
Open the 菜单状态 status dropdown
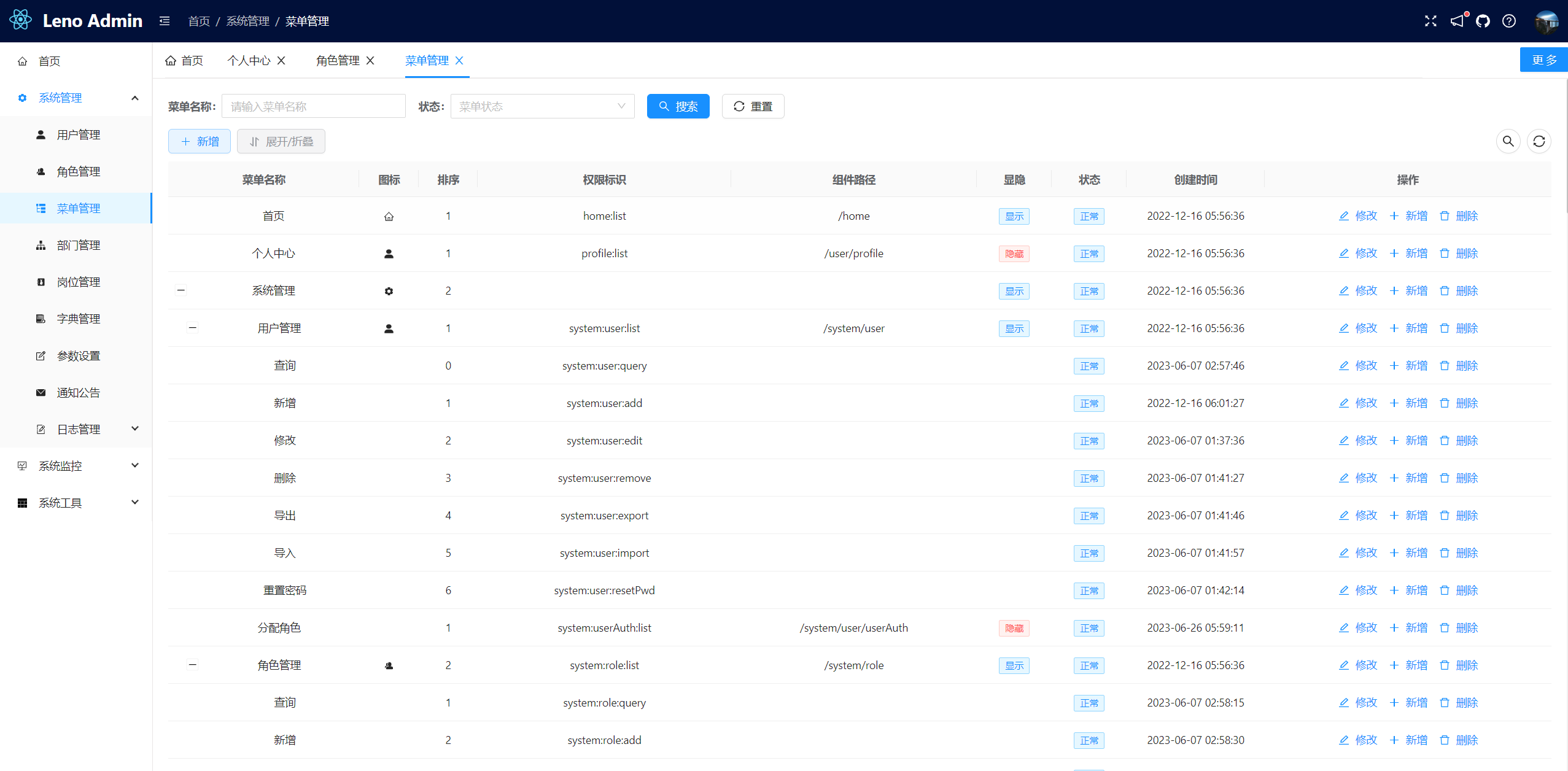pyautogui.click(x=542, y=107)
